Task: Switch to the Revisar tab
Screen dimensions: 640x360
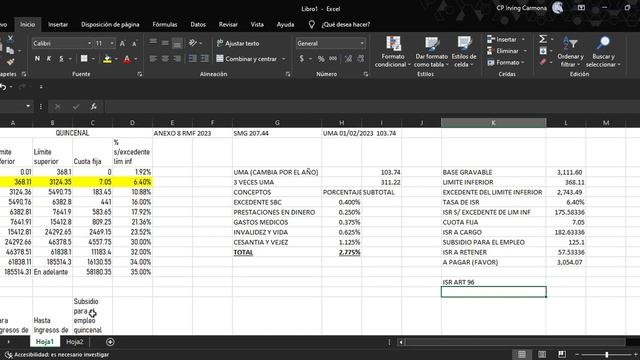Action: pyautogui.click(x=228, y=24)
